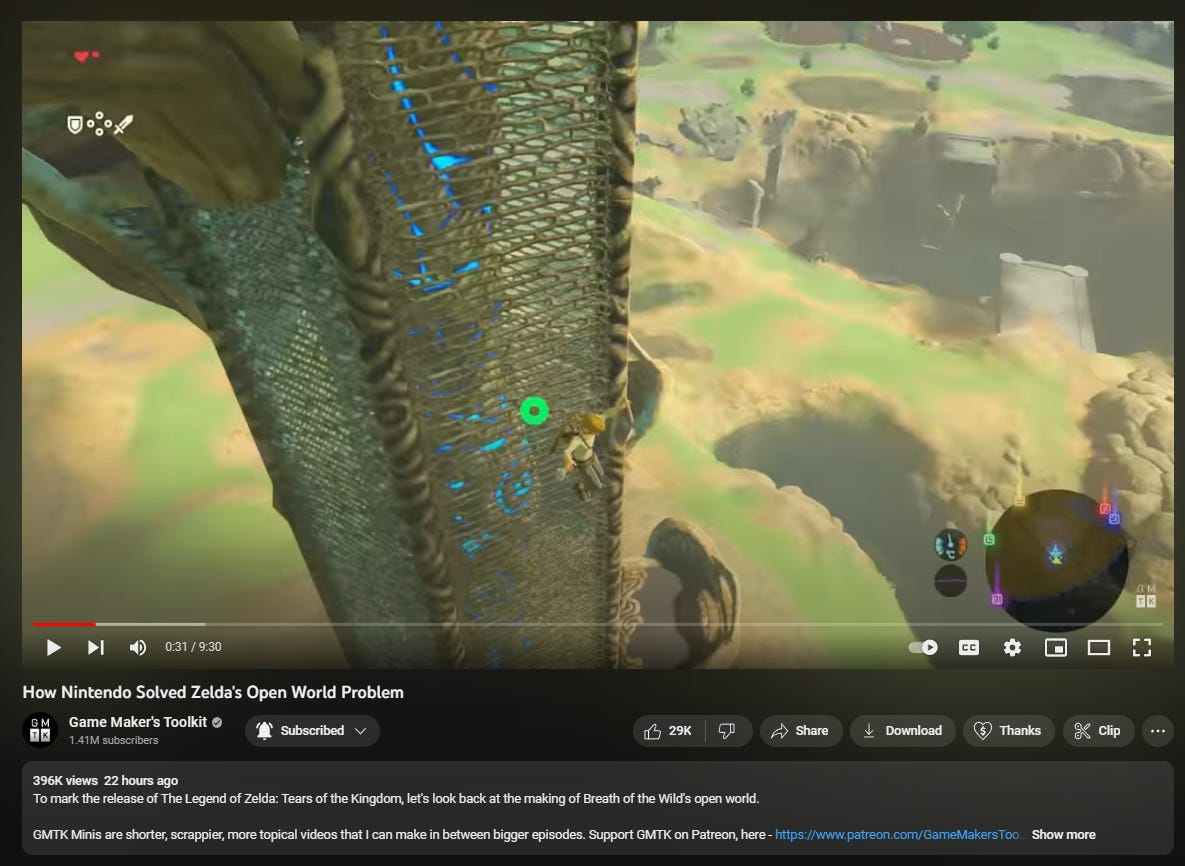Create a Clip from the video
The height and width of the screenshot is (866, 1185).
(1098, 731)
